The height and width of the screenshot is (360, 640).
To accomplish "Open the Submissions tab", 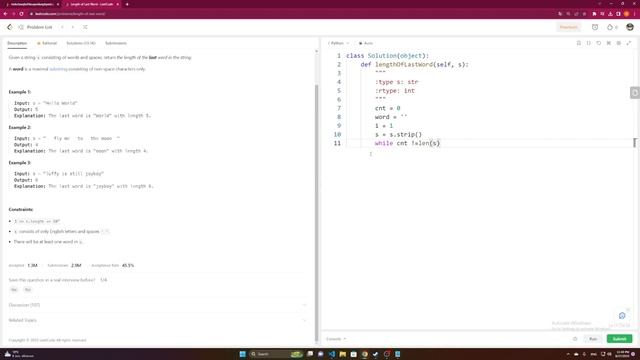I will tap(116, 43).
